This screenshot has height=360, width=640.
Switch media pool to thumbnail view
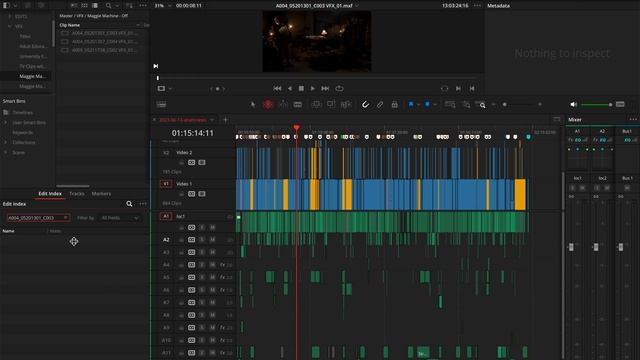point(84,6)
